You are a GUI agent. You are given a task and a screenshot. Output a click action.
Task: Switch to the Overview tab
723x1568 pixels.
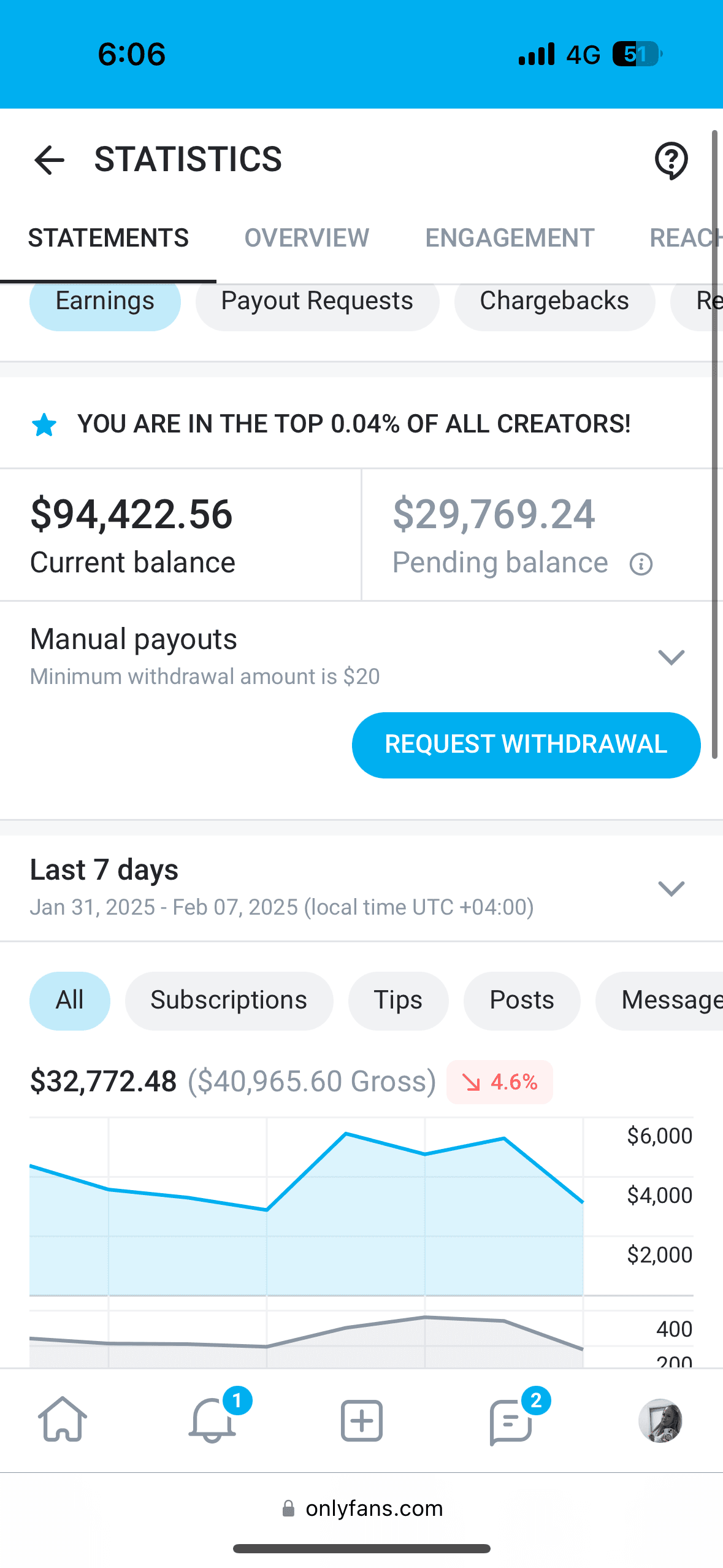coord(307,238)
